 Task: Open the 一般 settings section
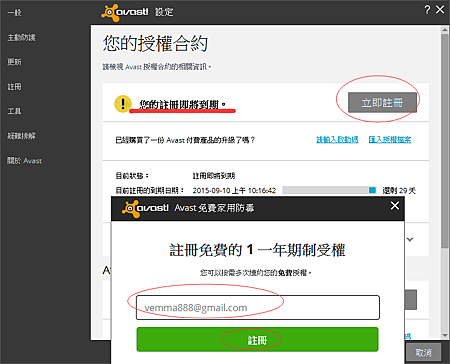[14, 13]
